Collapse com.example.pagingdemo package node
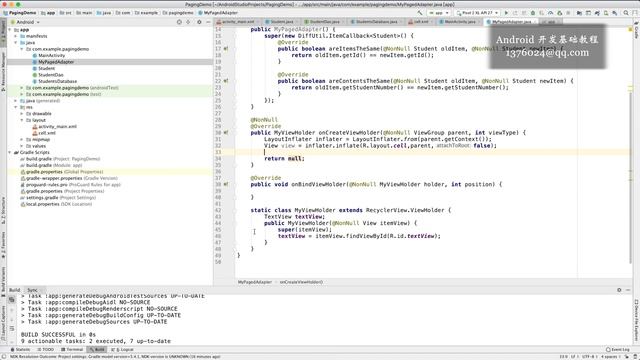The height and width of the screenshot is (360, 640). (22, 49)
